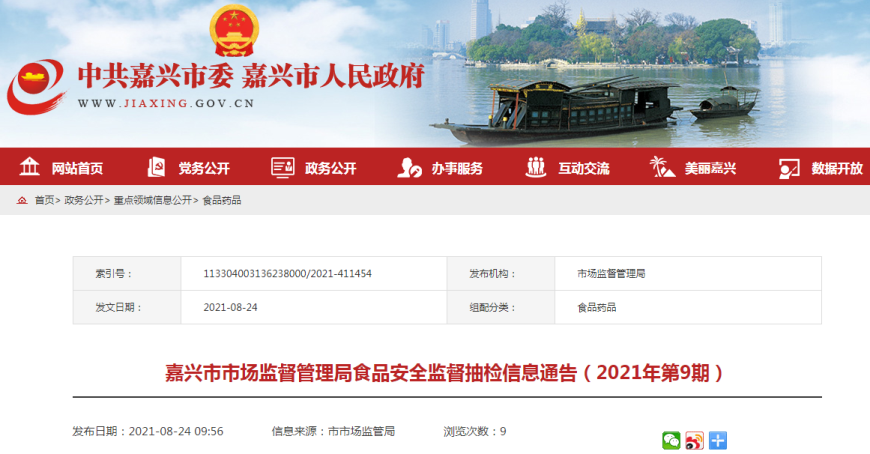Click the article title 食品安全监督抽检信息通告

pos(445,373)
